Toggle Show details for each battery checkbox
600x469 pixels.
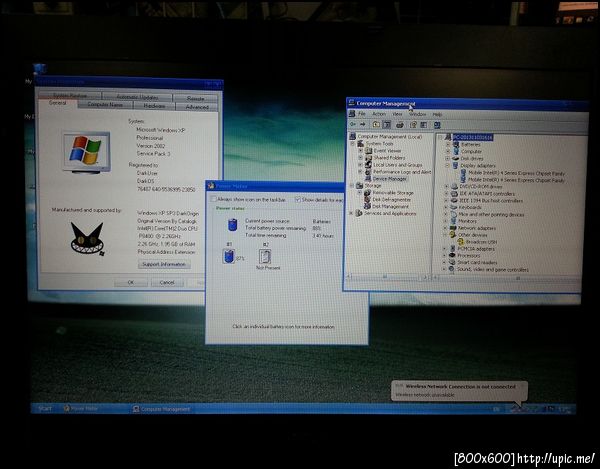pyautogui.click(x=298, y=199)
